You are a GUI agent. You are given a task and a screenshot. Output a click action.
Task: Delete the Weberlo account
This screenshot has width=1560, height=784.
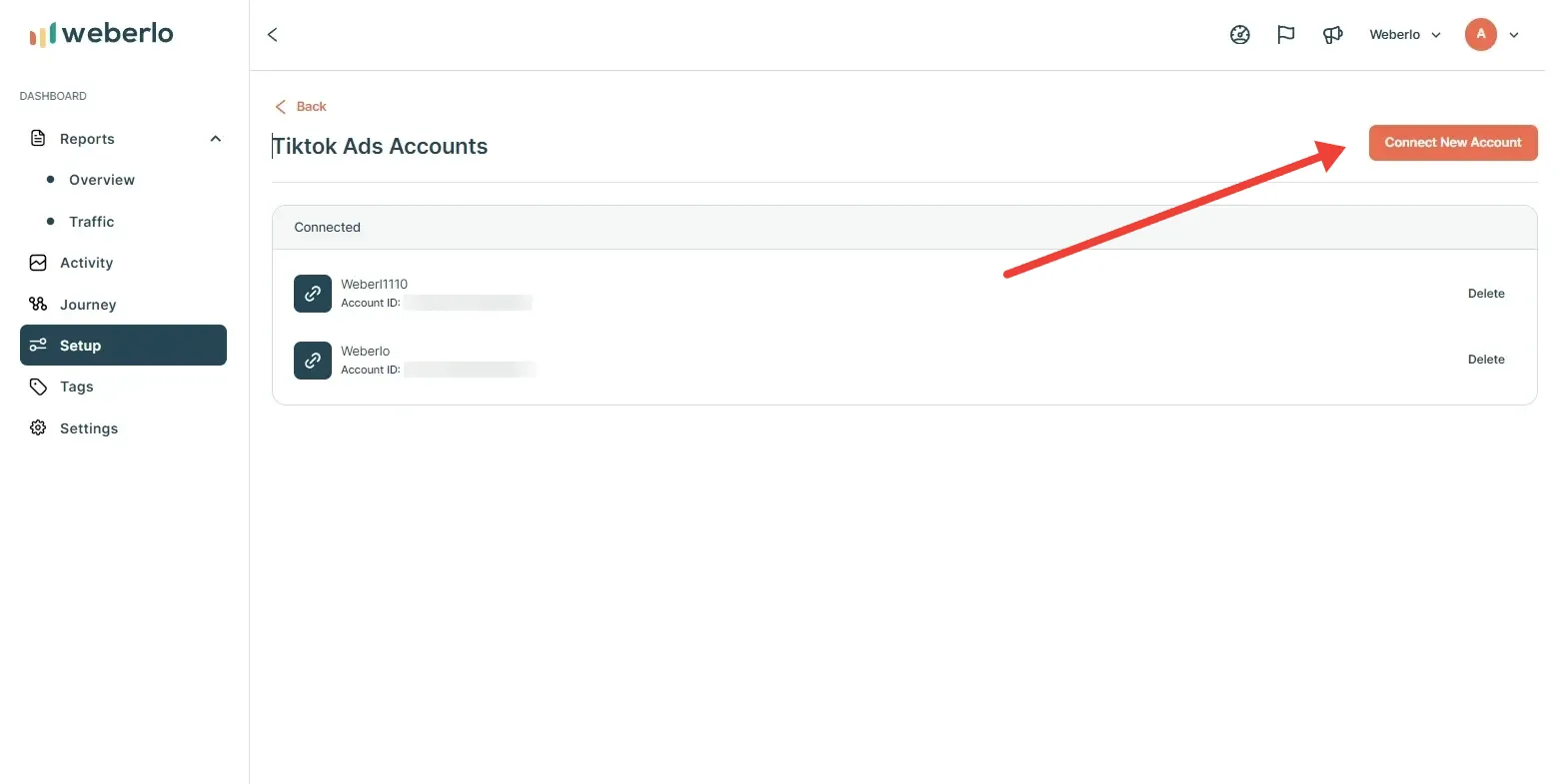pos(1486,360)
